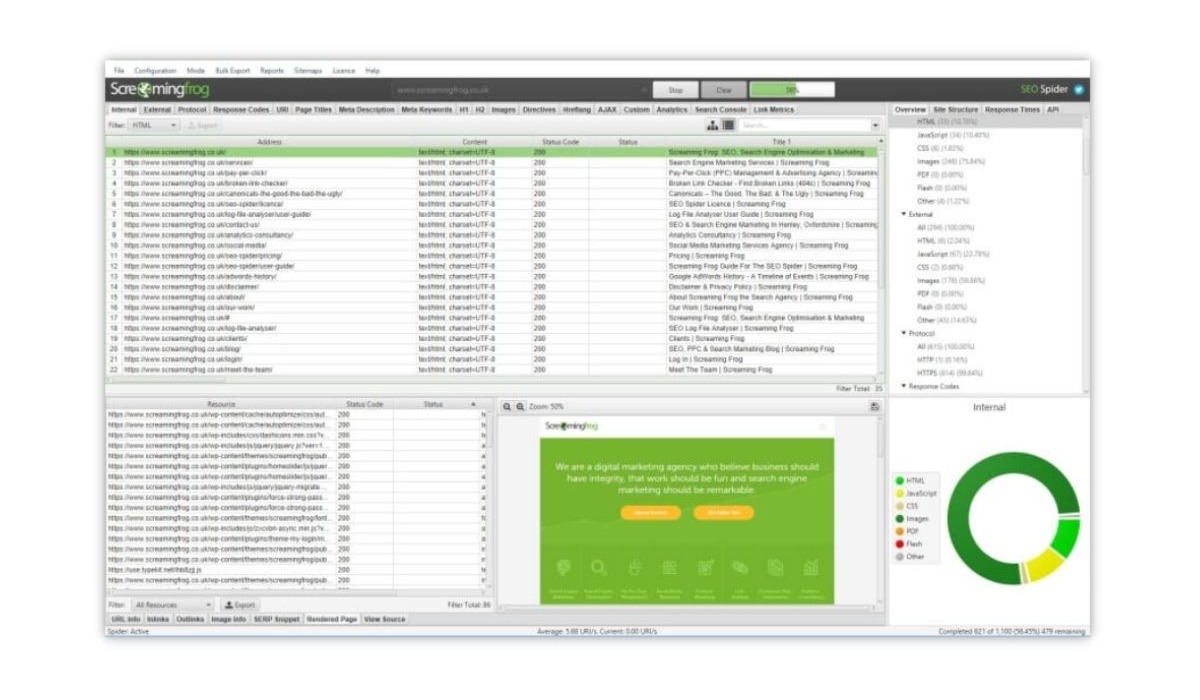Switch to the Link Metrics tab
1200x700 pixels.
pyautogui.click(x=774, y=110)
